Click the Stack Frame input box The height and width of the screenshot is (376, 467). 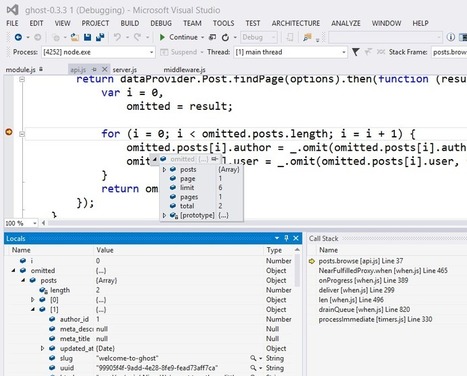coord(449,52)
